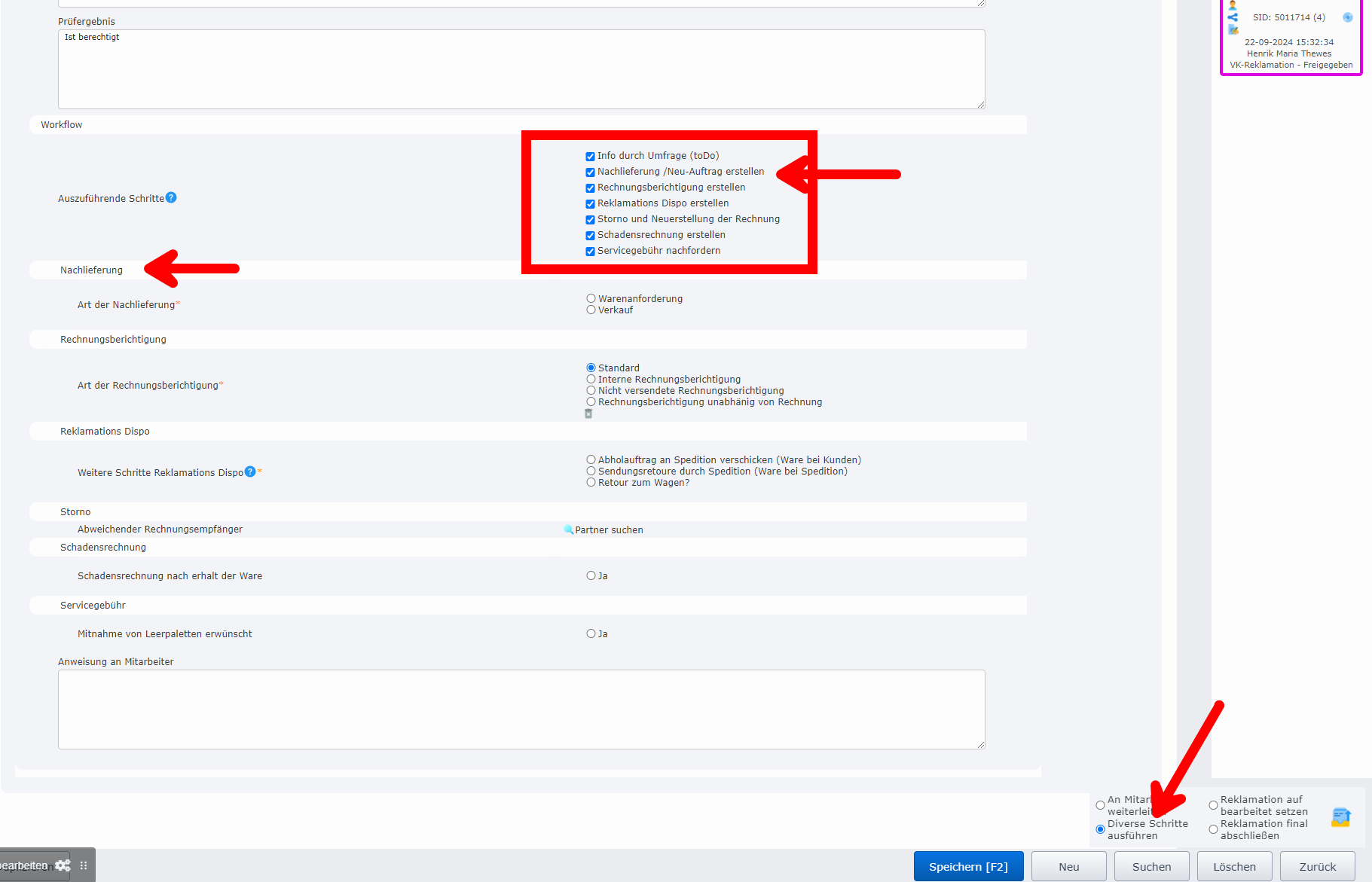
Task: Click the edit document icon in SID card
Action: click(1233, 30)
